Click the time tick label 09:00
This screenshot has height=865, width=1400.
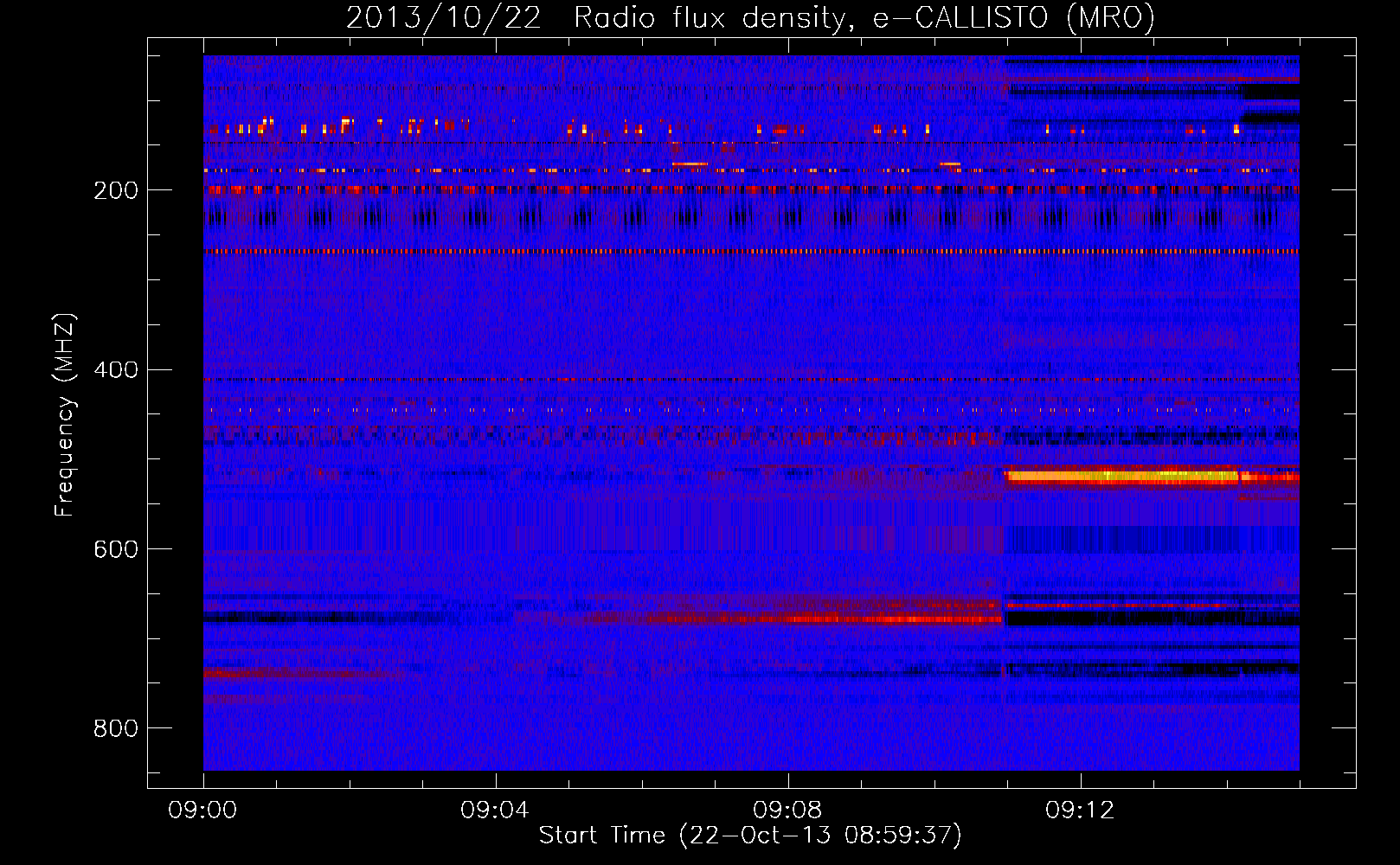[x=203, y=811]
